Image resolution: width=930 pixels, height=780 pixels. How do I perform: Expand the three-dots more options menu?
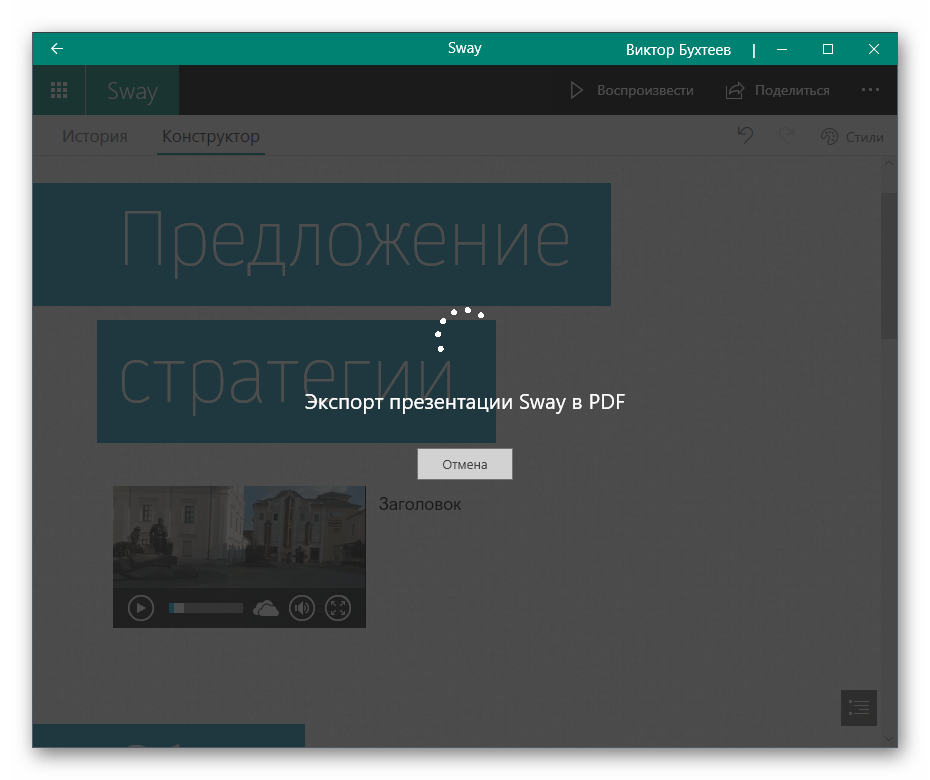[870, 90]
